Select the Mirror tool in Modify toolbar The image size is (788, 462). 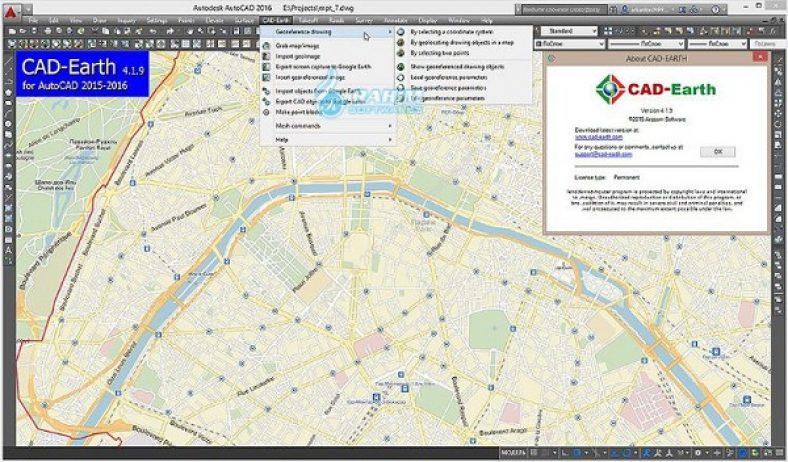(779, 82)
